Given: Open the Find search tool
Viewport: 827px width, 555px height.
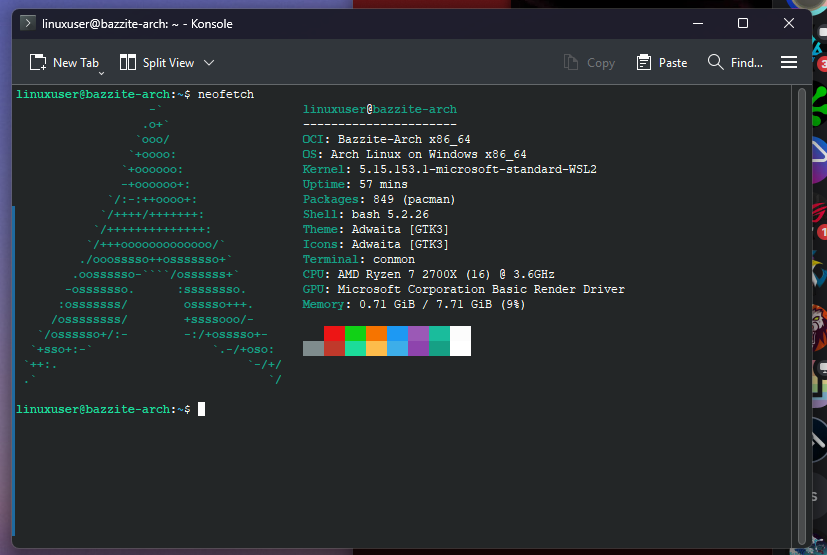Looking at the screenshot, I should [735, 63].
